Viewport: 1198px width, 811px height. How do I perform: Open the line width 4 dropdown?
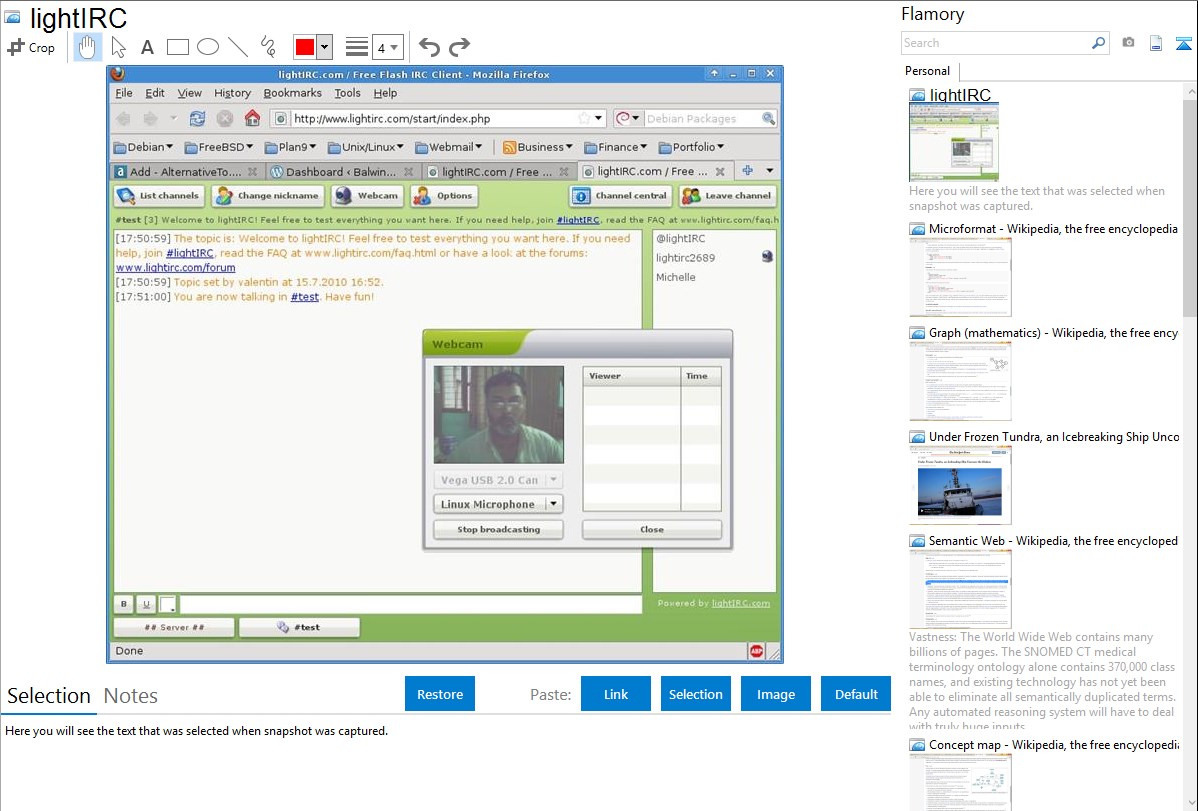pos(388,47)
